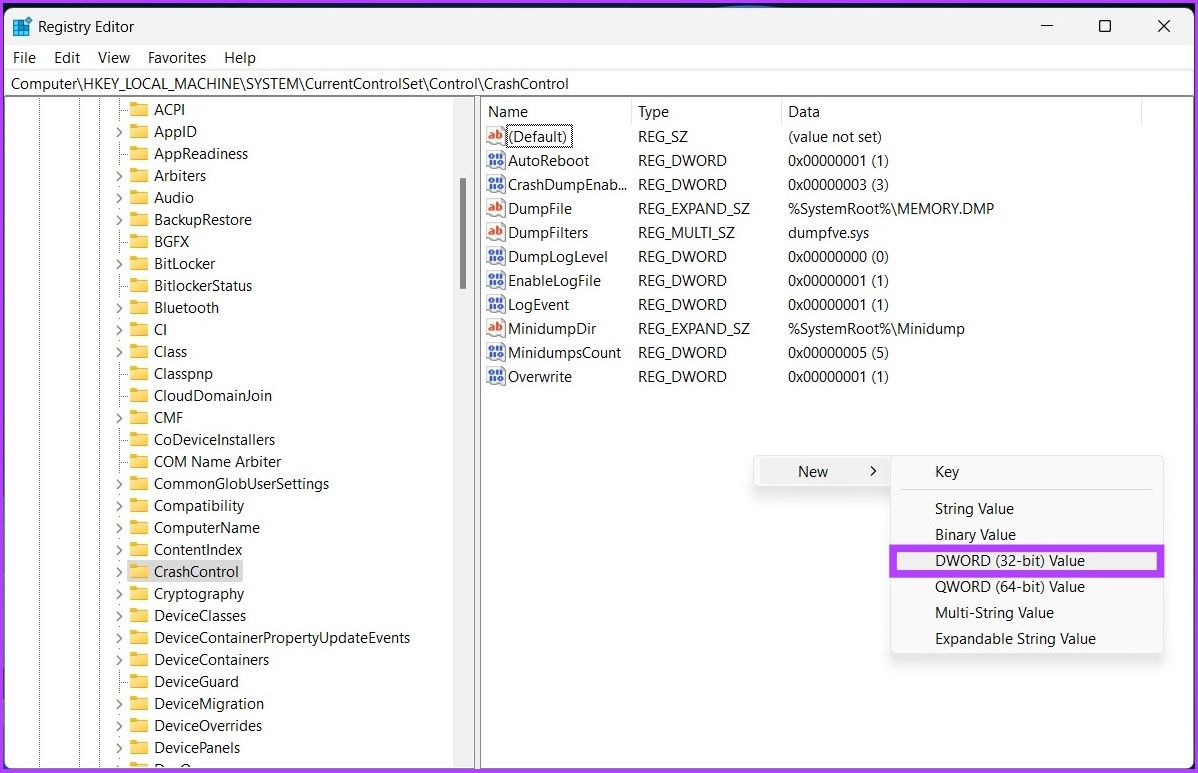
Task: Click the CrashControl folder icon
Action: point(139,572)
